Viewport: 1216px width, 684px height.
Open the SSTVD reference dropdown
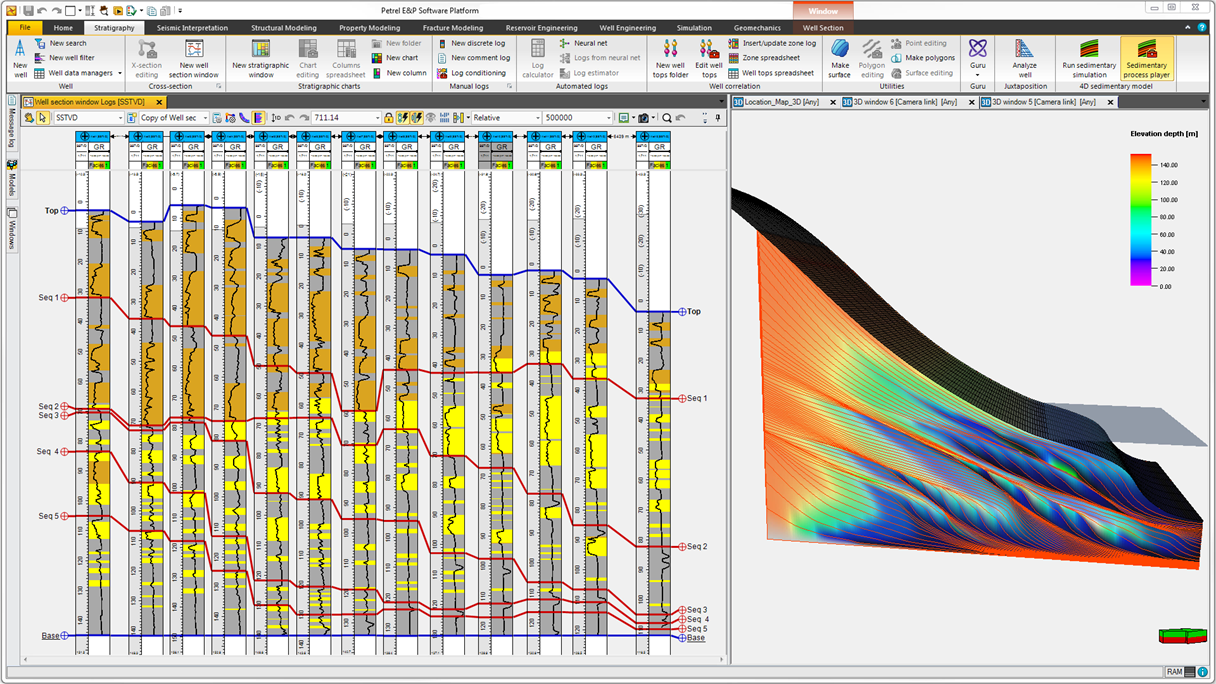(120, 117)
